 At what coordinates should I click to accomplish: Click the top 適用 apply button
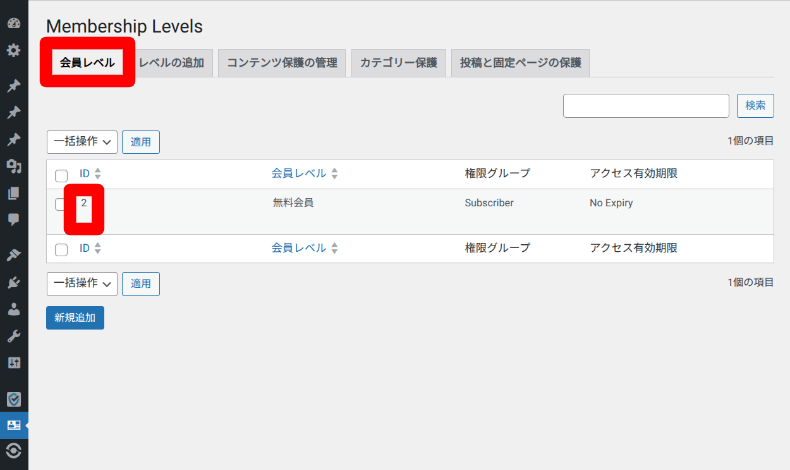pyautogui.click(x=141, y=142)
